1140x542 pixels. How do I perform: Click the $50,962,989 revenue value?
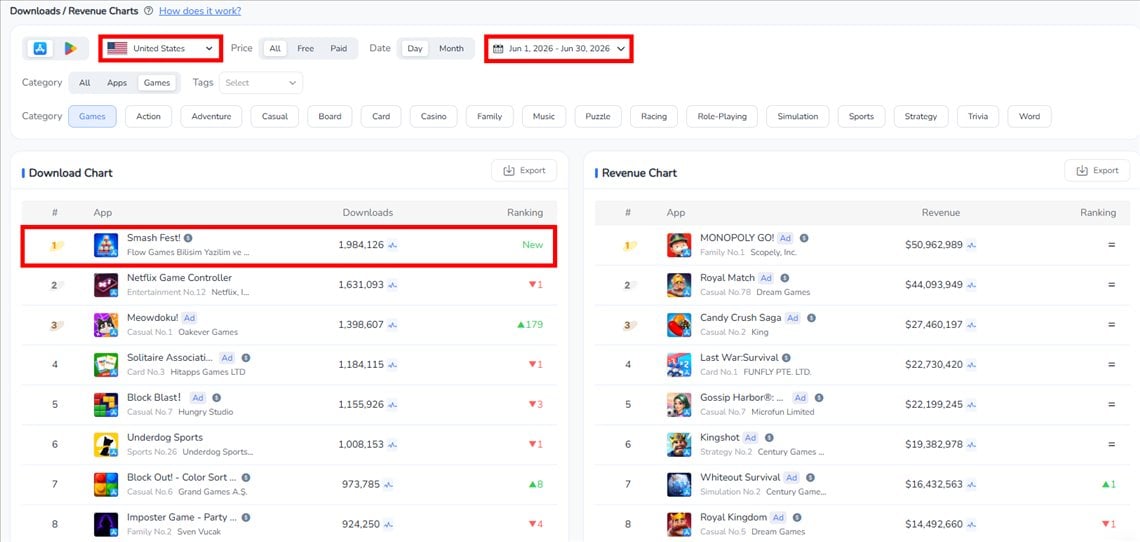point(934,245)
